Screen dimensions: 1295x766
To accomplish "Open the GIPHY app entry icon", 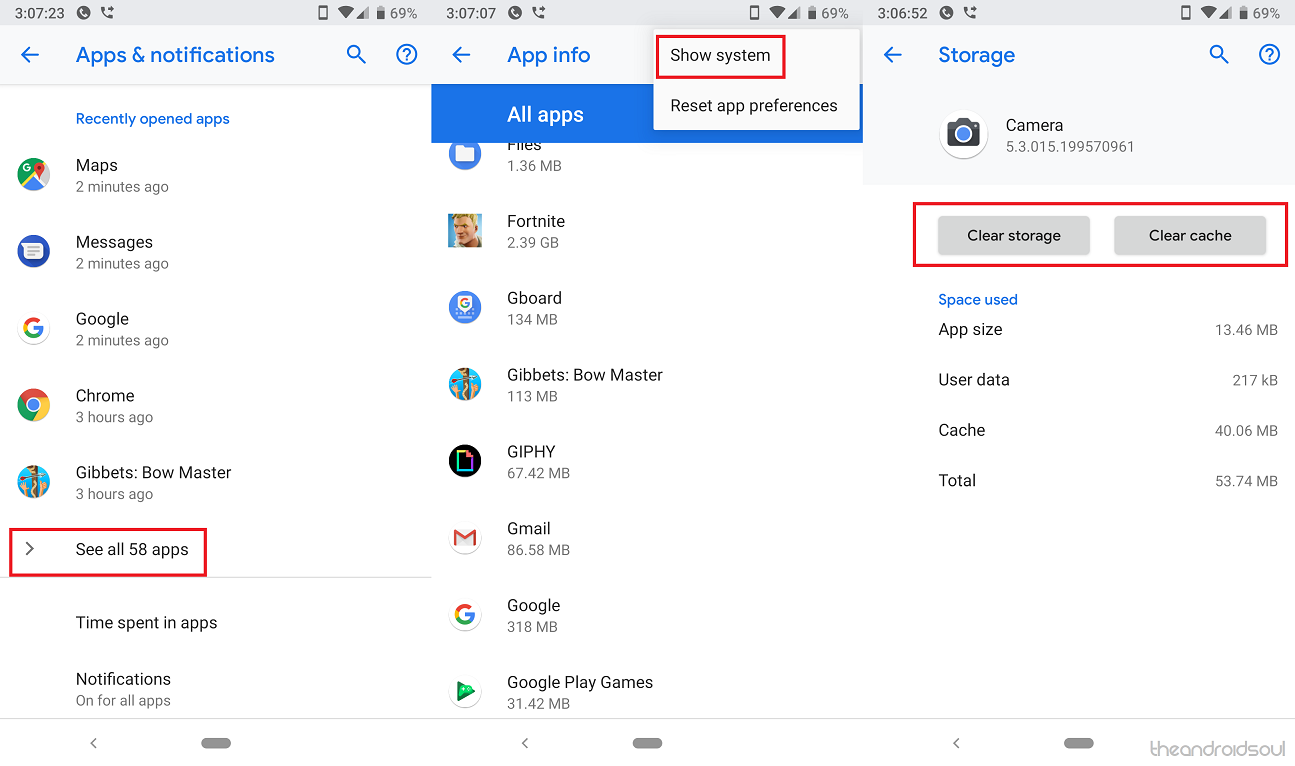I will click(x=465, y=461).
